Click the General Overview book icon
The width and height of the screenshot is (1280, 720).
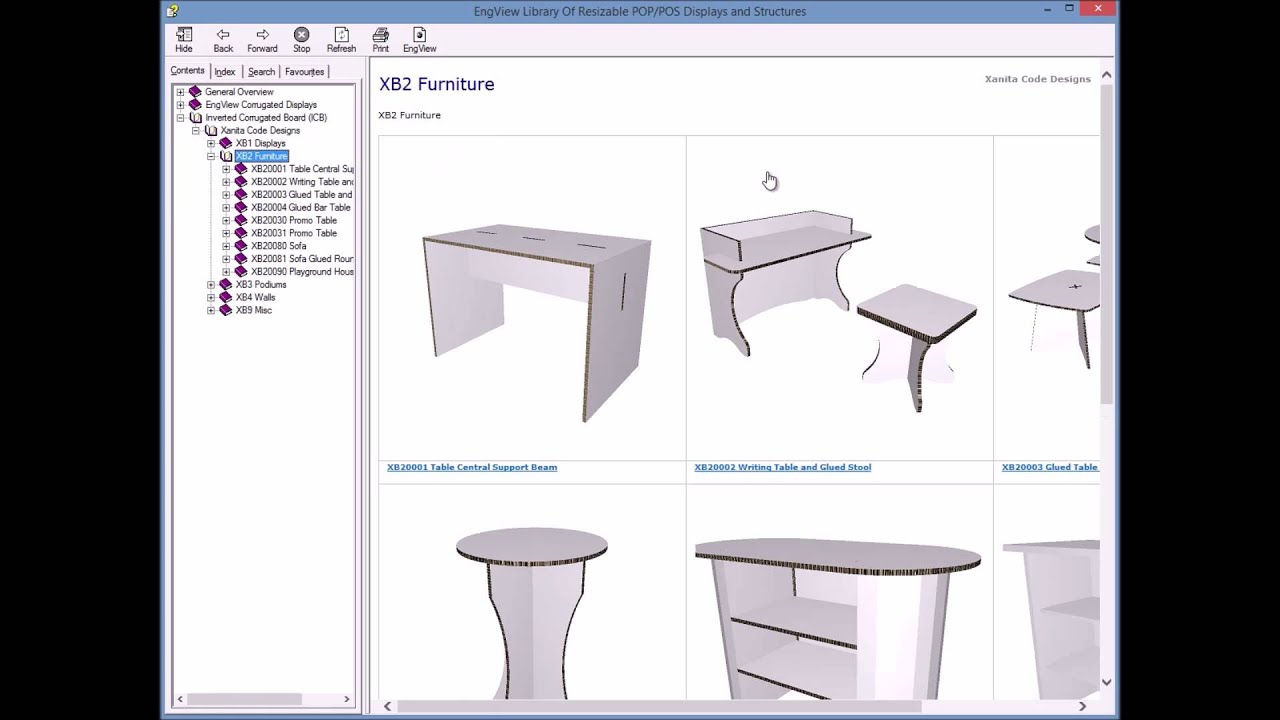coord(195,92)
